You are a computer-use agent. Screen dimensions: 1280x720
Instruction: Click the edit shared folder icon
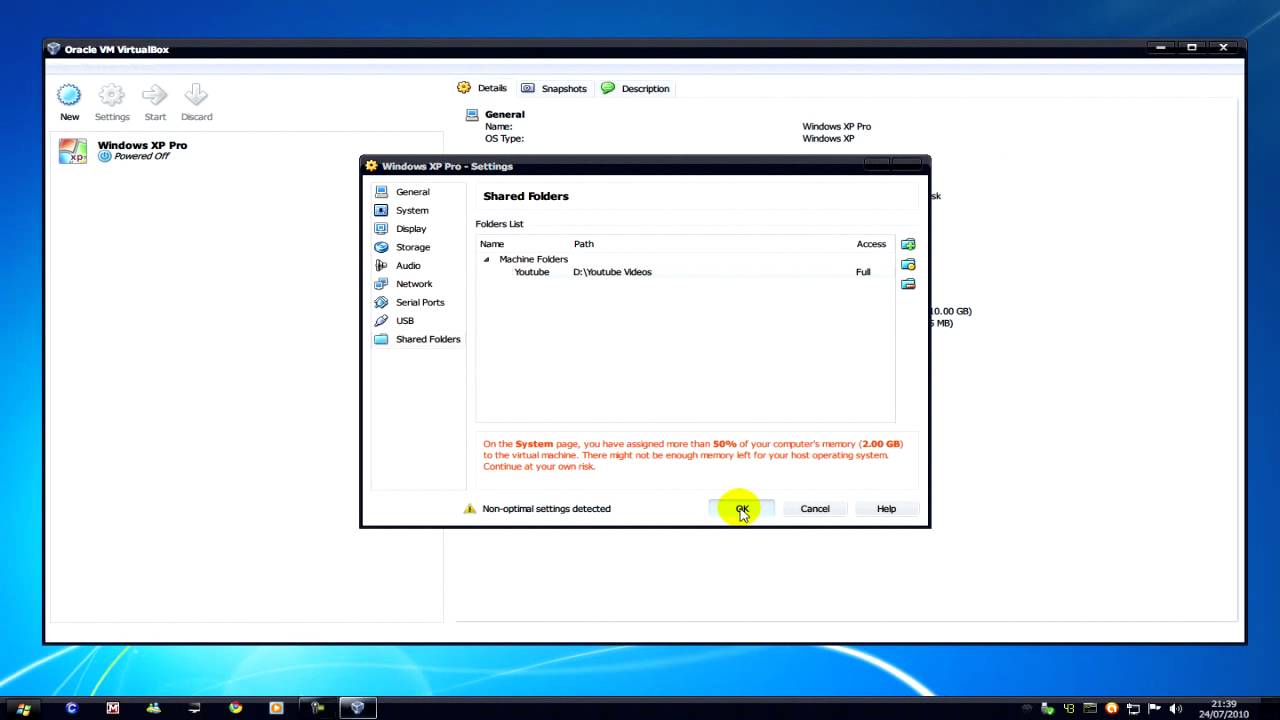[x=908, y=264]
